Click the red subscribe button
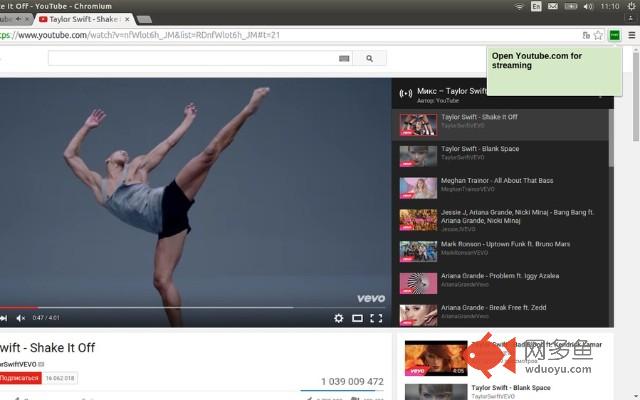This screenshot has height=400, width=640. [20, 378]
